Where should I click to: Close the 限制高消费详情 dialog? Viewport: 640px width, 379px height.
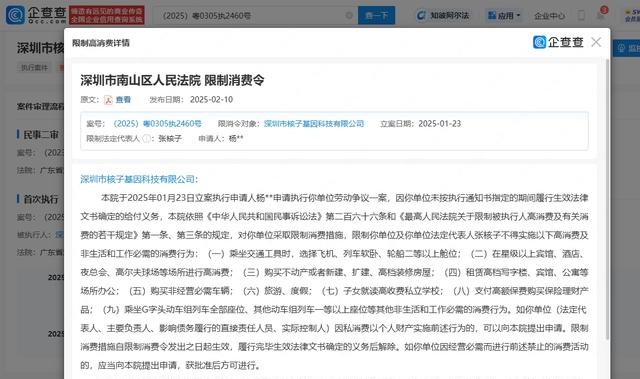596,42
